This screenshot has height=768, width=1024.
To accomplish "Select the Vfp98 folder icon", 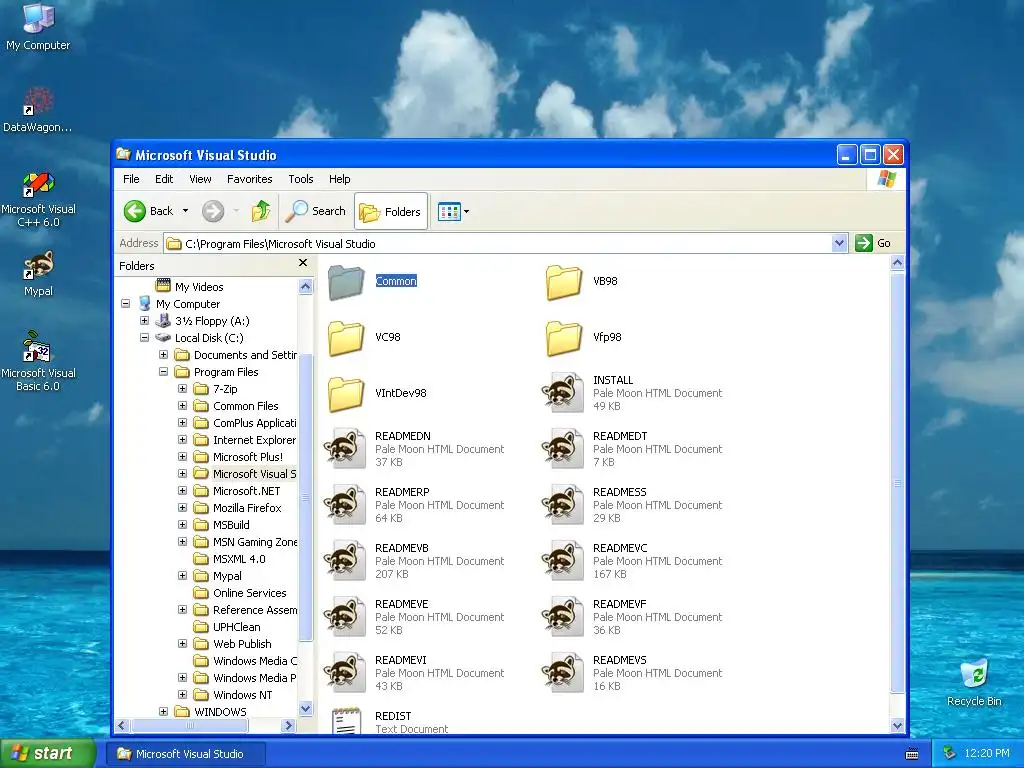I will coord(564,338).
